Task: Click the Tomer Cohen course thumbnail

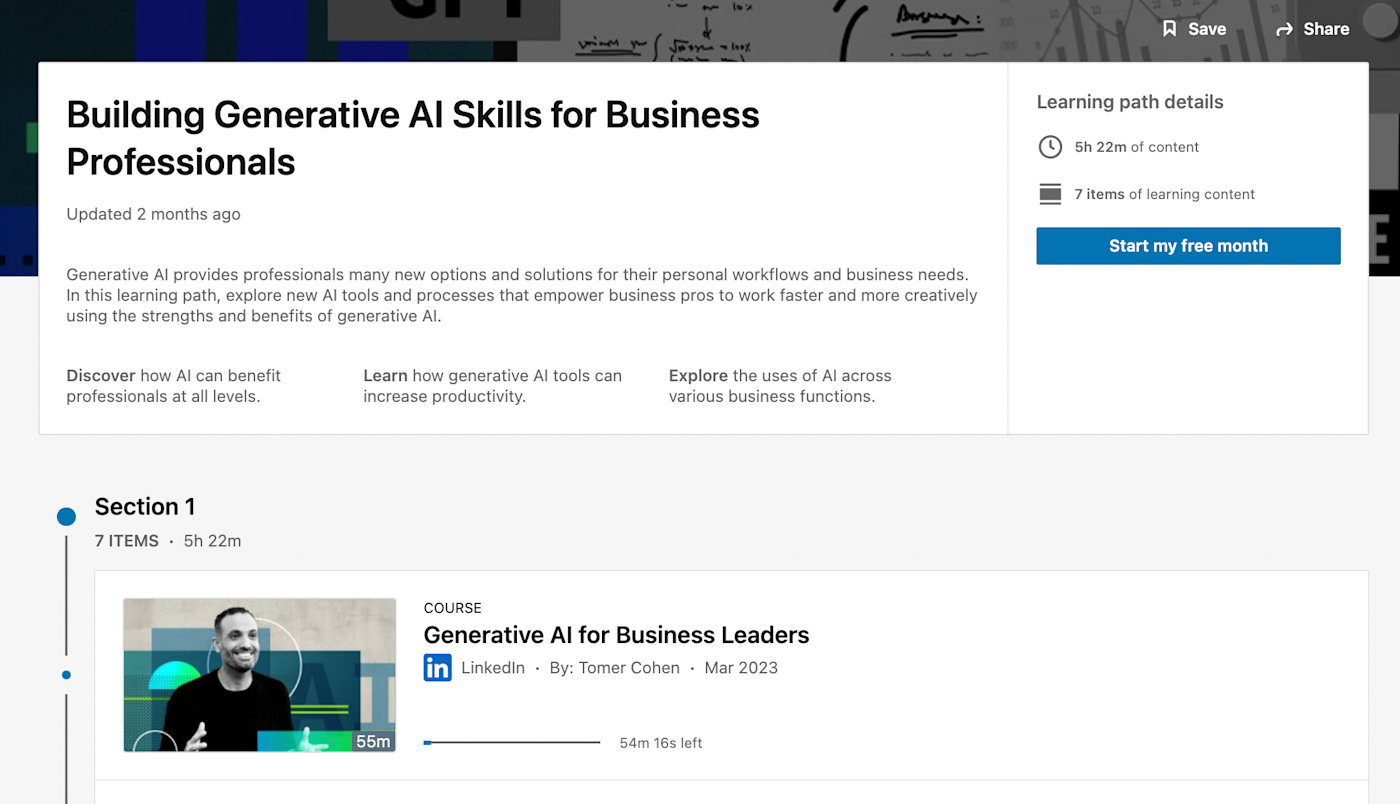Action: click(260, 675)
